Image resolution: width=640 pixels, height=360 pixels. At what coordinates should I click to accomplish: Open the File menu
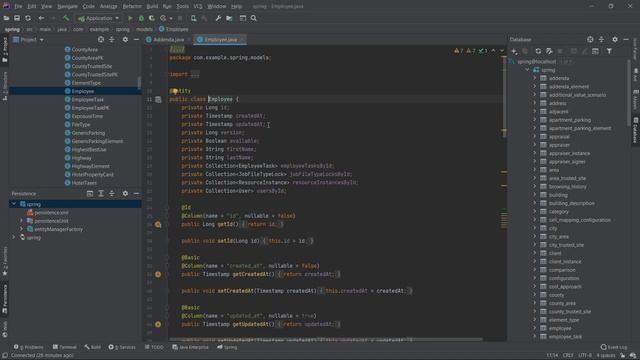(x=18, y=7)
